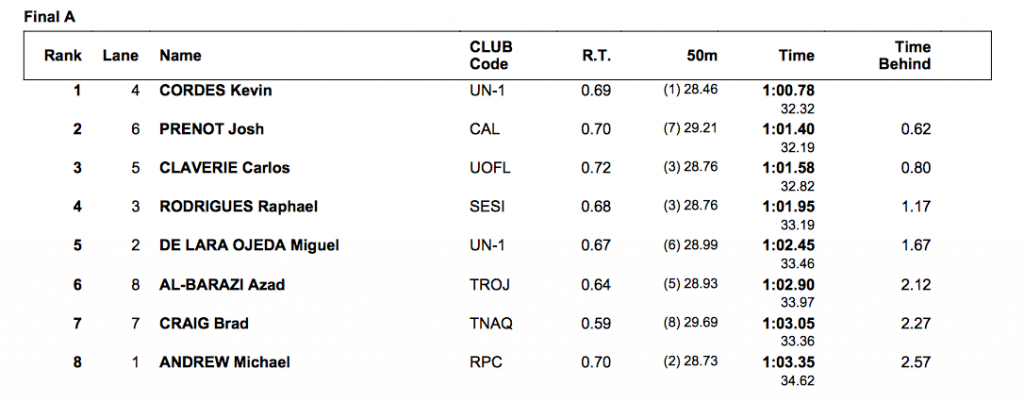This screenshot has width=1024, height=403.
Task: Select the 50m column header
Action: pos(702,56)
